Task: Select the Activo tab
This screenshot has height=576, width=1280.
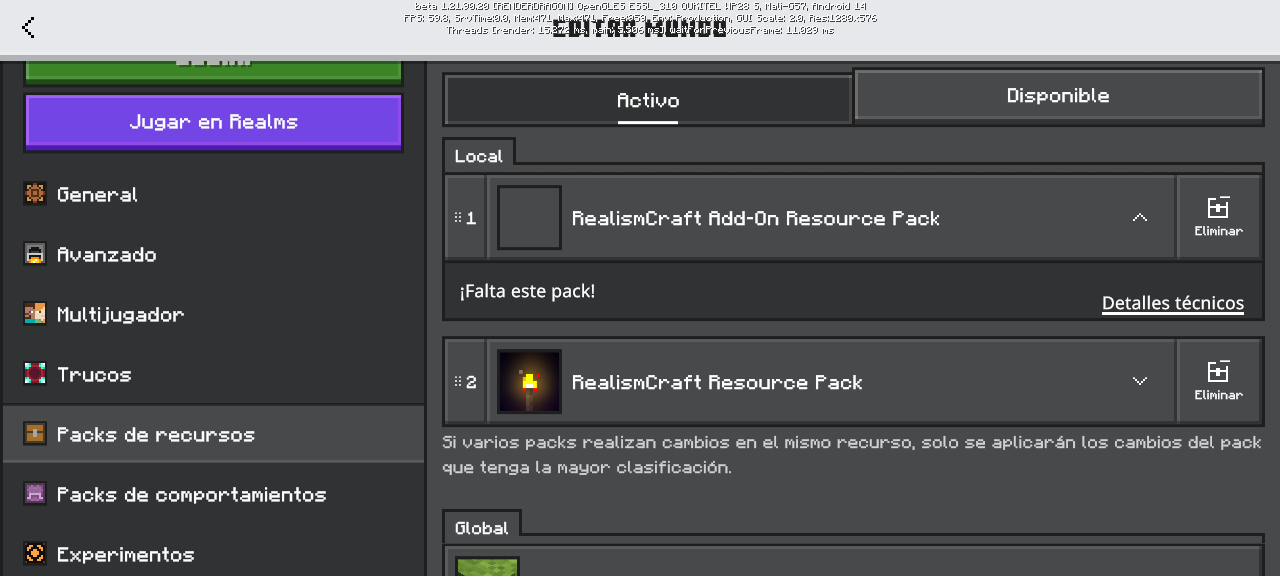Action: pos(648,100)
